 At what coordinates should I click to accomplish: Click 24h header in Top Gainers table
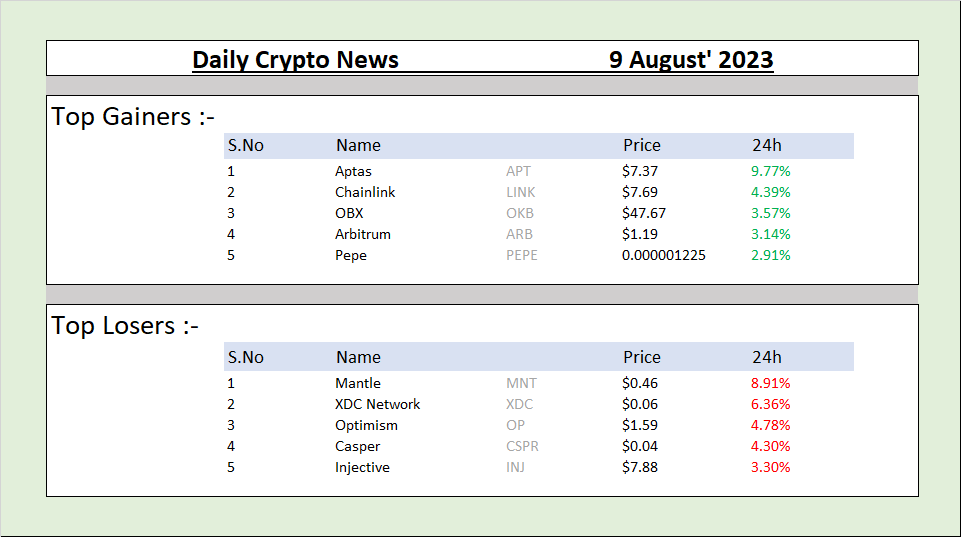[x=767, y=145]
